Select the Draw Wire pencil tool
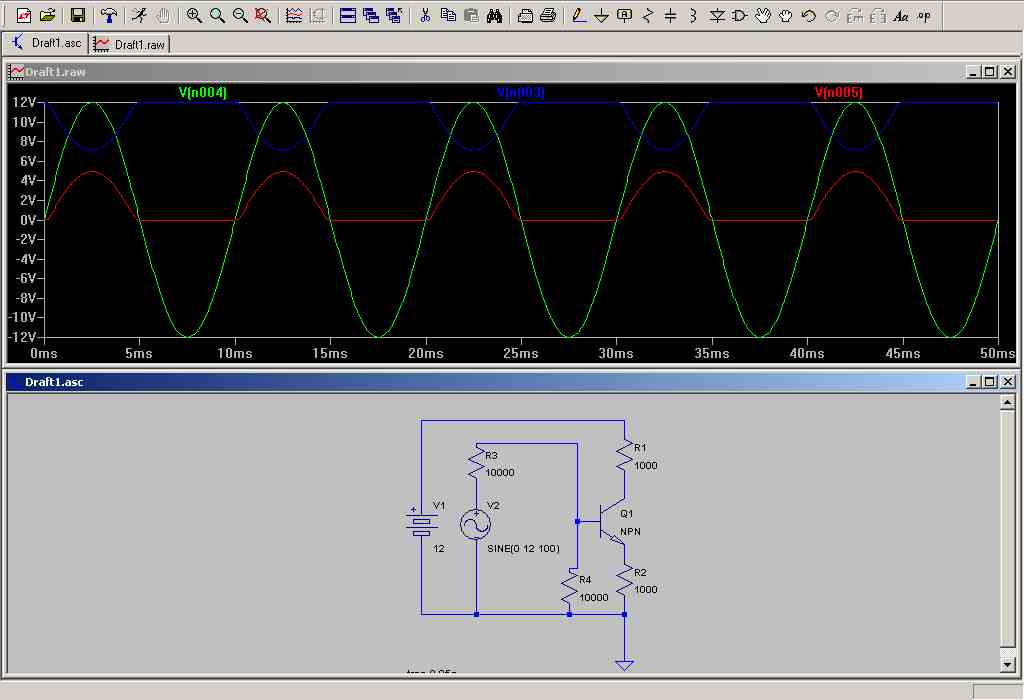This screenshot has width=1024, height=700. 579,15
